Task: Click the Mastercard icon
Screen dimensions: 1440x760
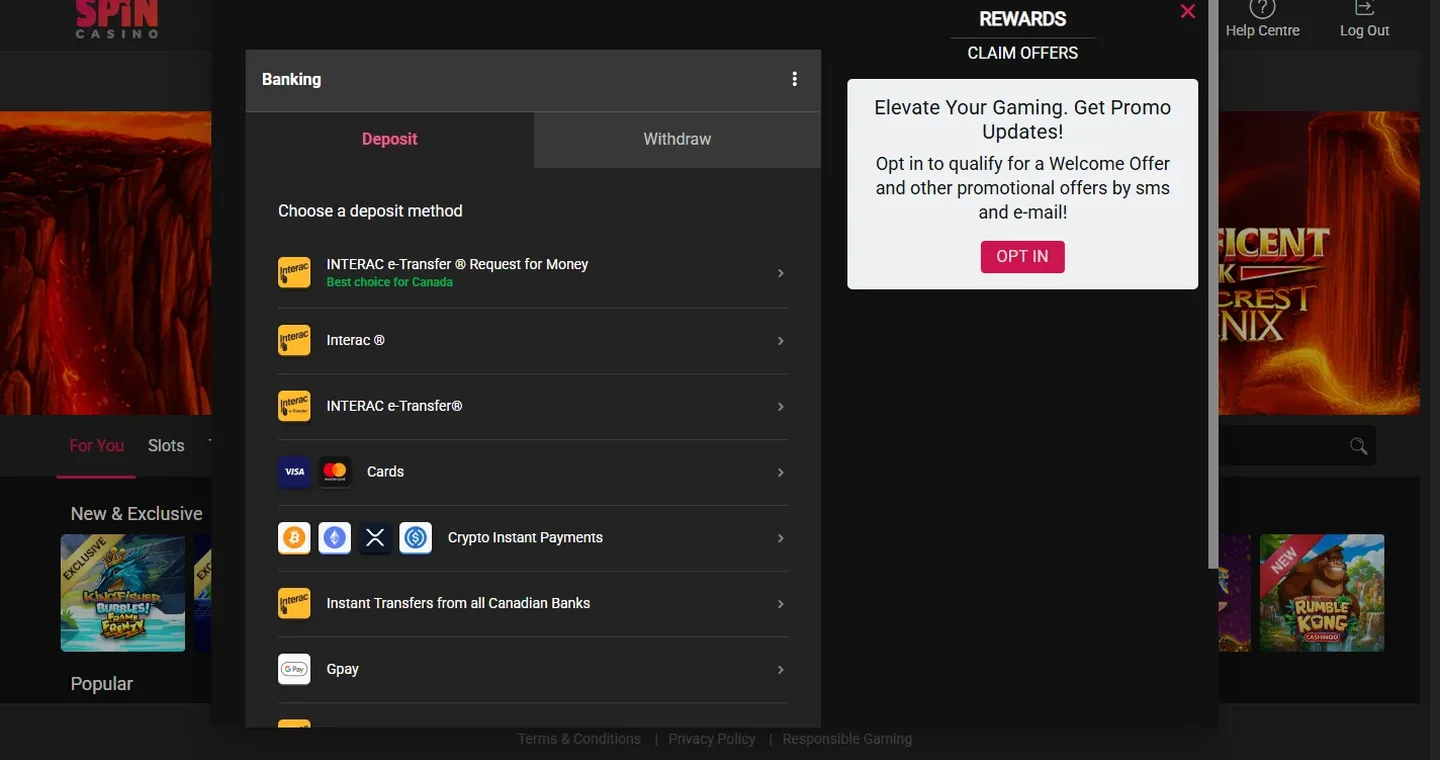Action: [x=335, y=472]
